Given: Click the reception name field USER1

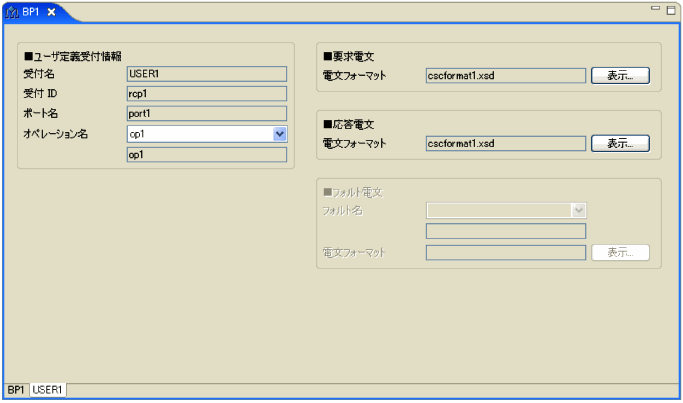Looking at the screenshot, I should 207,73.
